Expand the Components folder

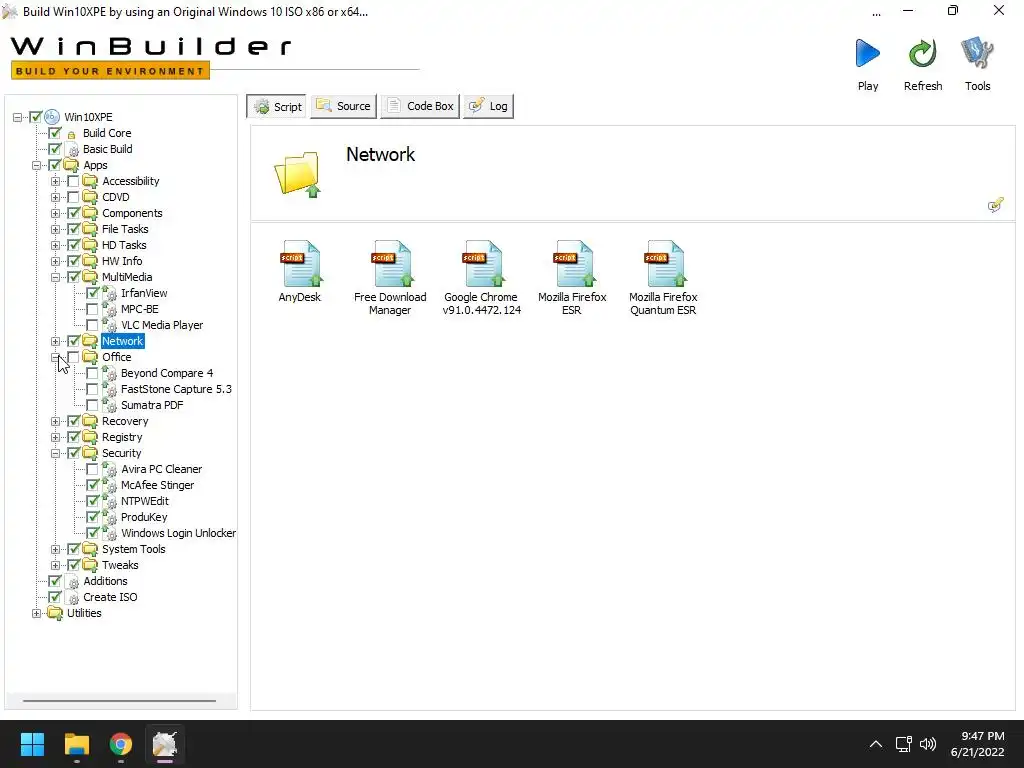pyautogui.click(x=56, y=214)
